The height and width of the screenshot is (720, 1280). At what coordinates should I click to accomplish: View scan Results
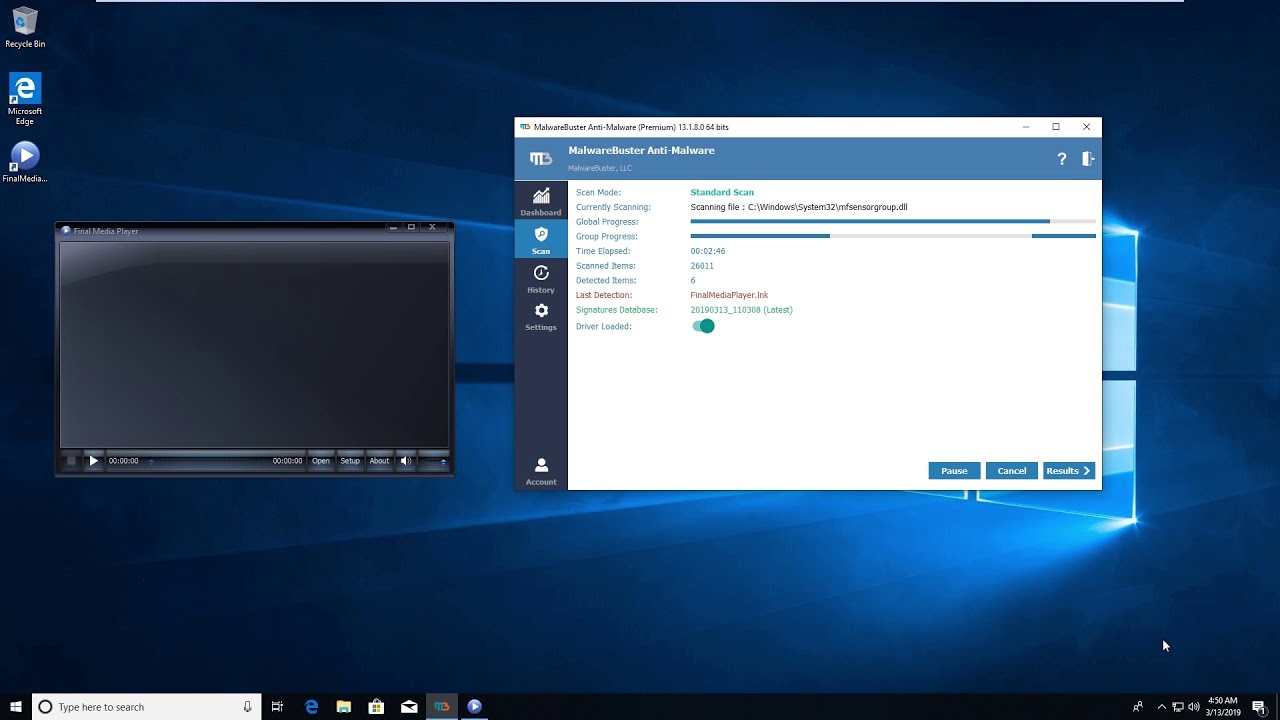(x=1069, y=471)
